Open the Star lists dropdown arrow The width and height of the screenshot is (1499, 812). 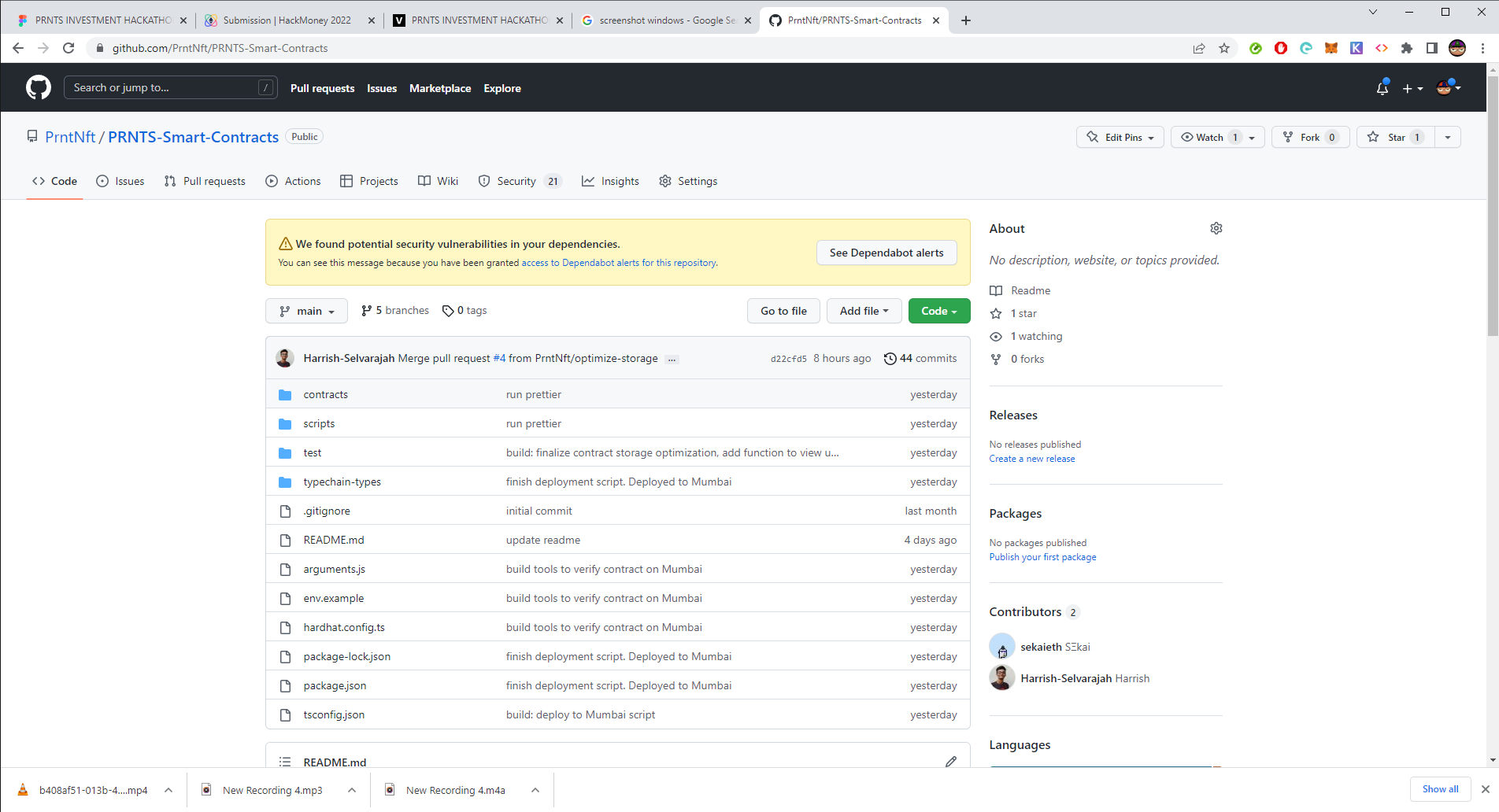[x=1448, y=138]
